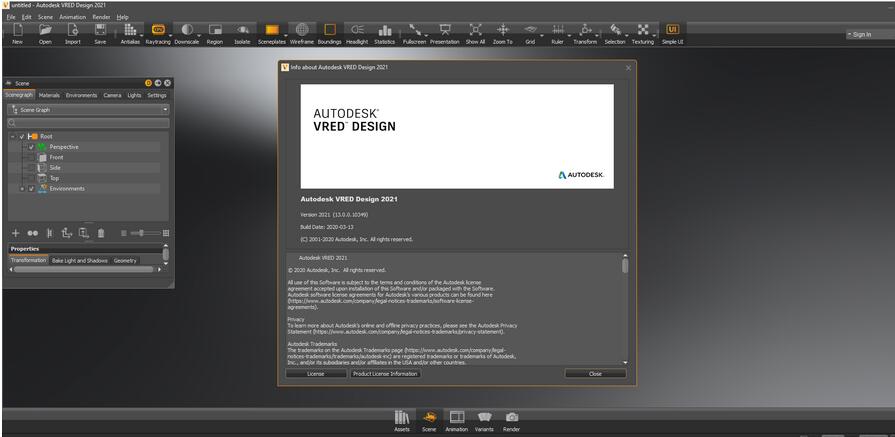This screenshot has width=895, height=437.
Task: Open the Render menu
Action: [x=101, y=17]
